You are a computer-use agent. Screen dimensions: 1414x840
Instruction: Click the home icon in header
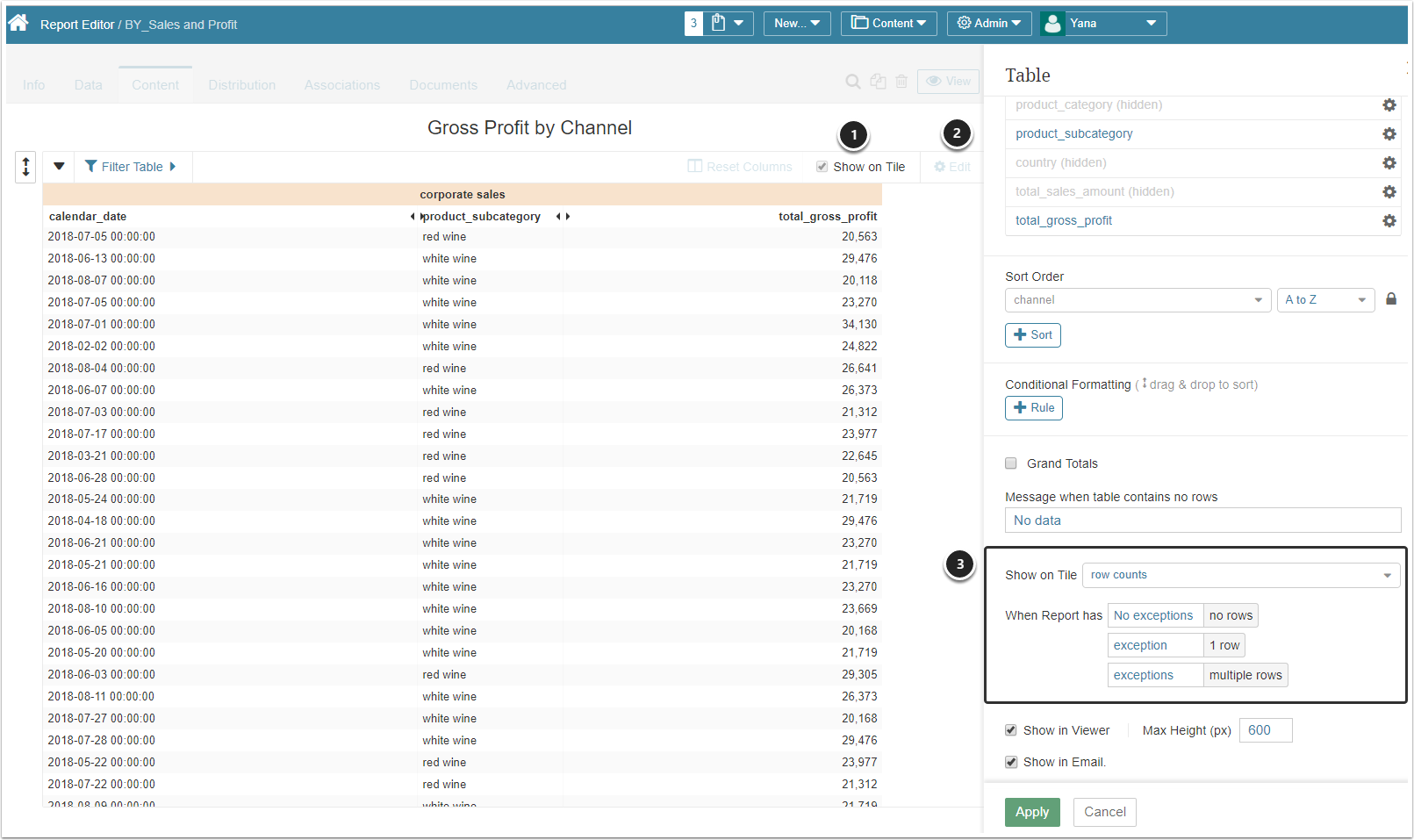18,24
